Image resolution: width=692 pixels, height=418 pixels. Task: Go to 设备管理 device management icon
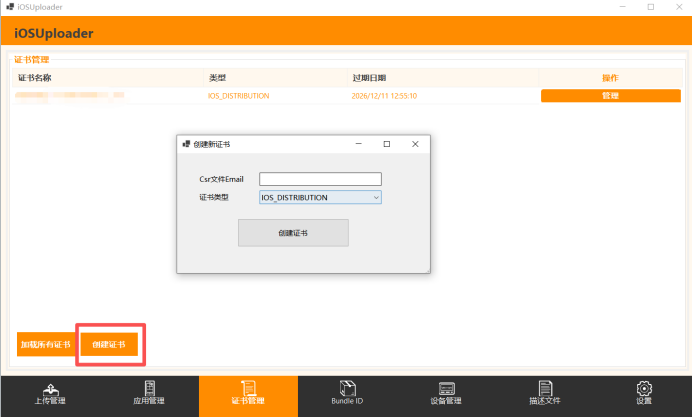(x=446, y=388)
